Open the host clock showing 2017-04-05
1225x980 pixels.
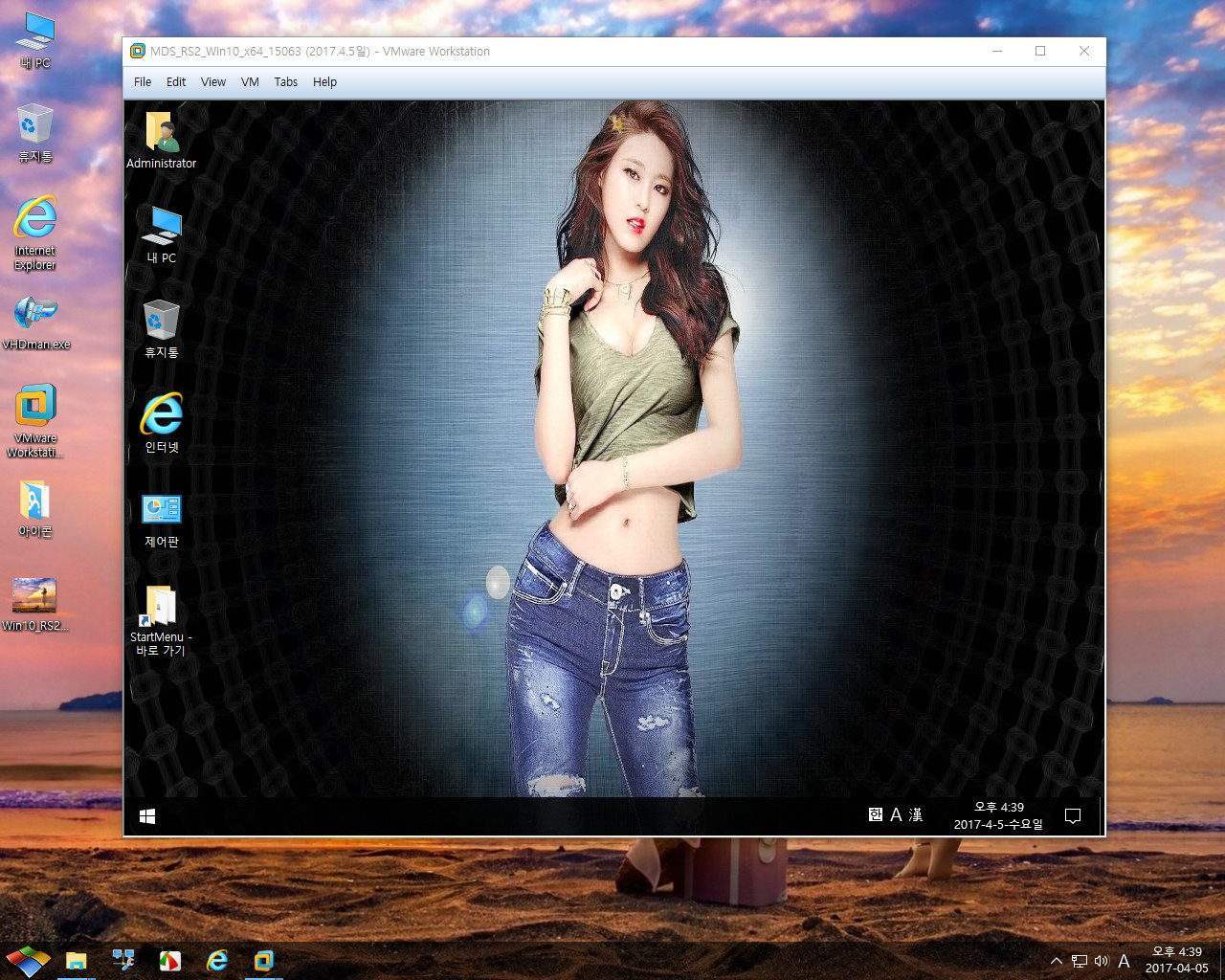click(x=1177, y=960)
